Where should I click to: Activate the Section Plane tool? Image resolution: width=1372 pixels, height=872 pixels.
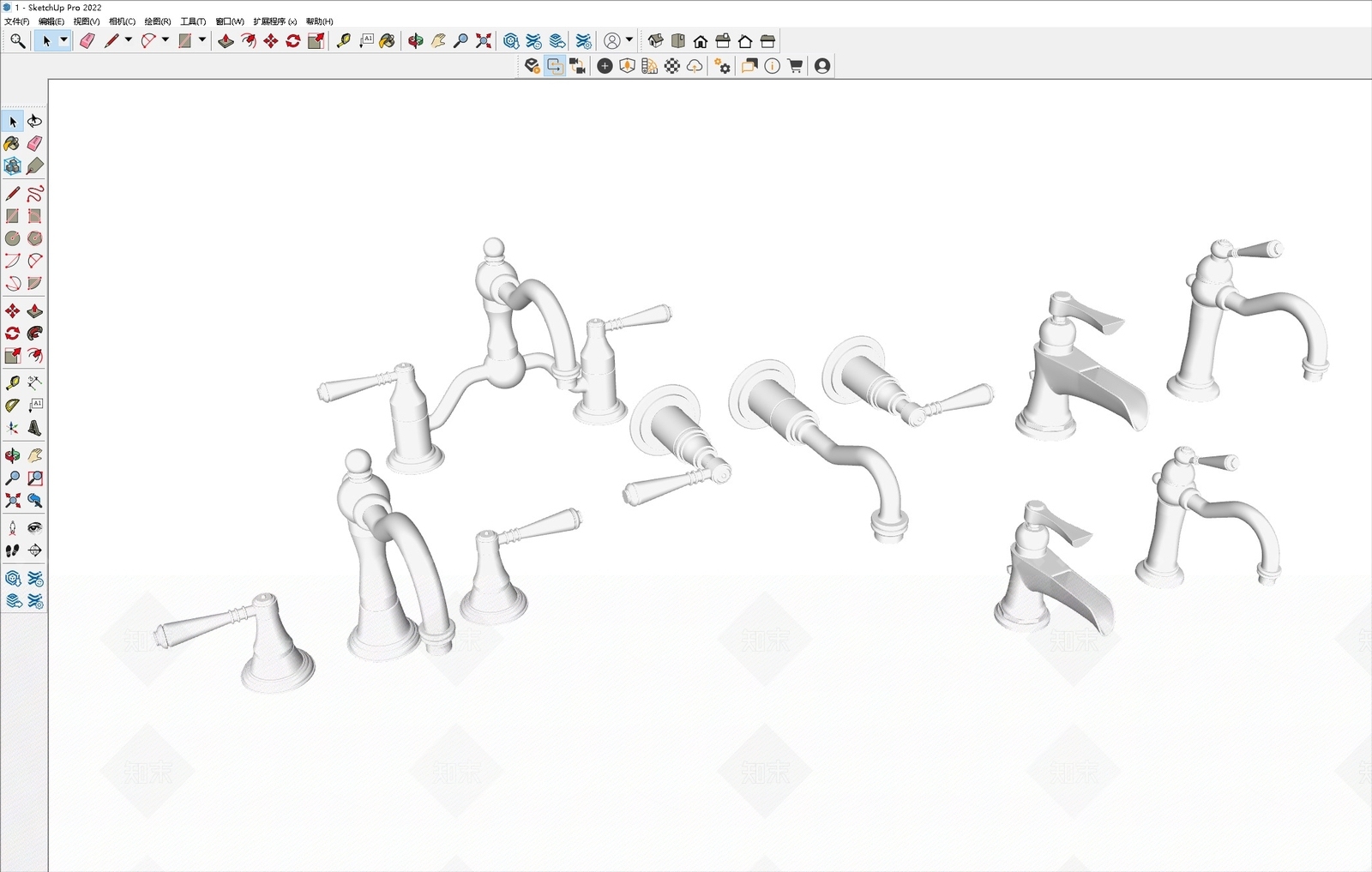click(35, 550)
